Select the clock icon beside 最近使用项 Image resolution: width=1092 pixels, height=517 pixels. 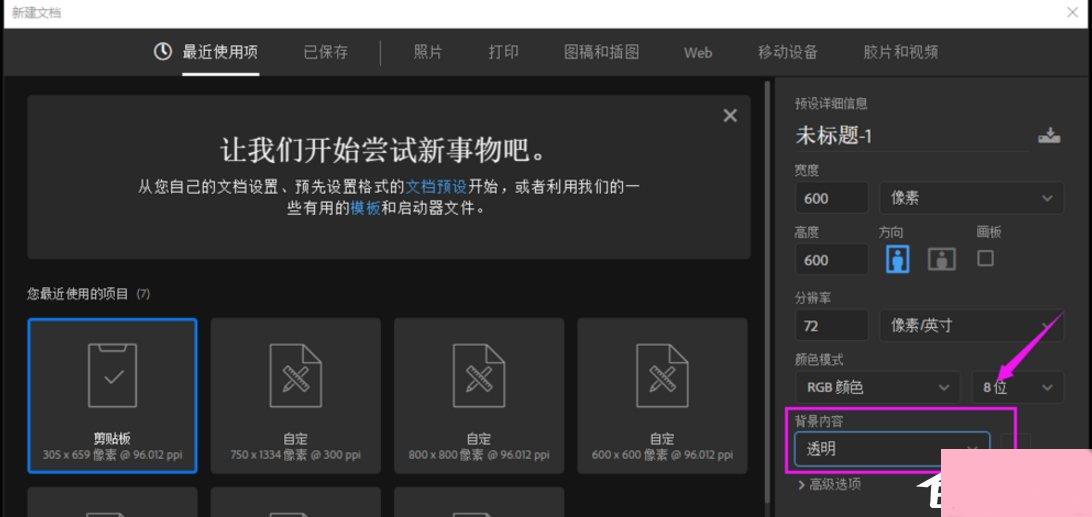163,51
